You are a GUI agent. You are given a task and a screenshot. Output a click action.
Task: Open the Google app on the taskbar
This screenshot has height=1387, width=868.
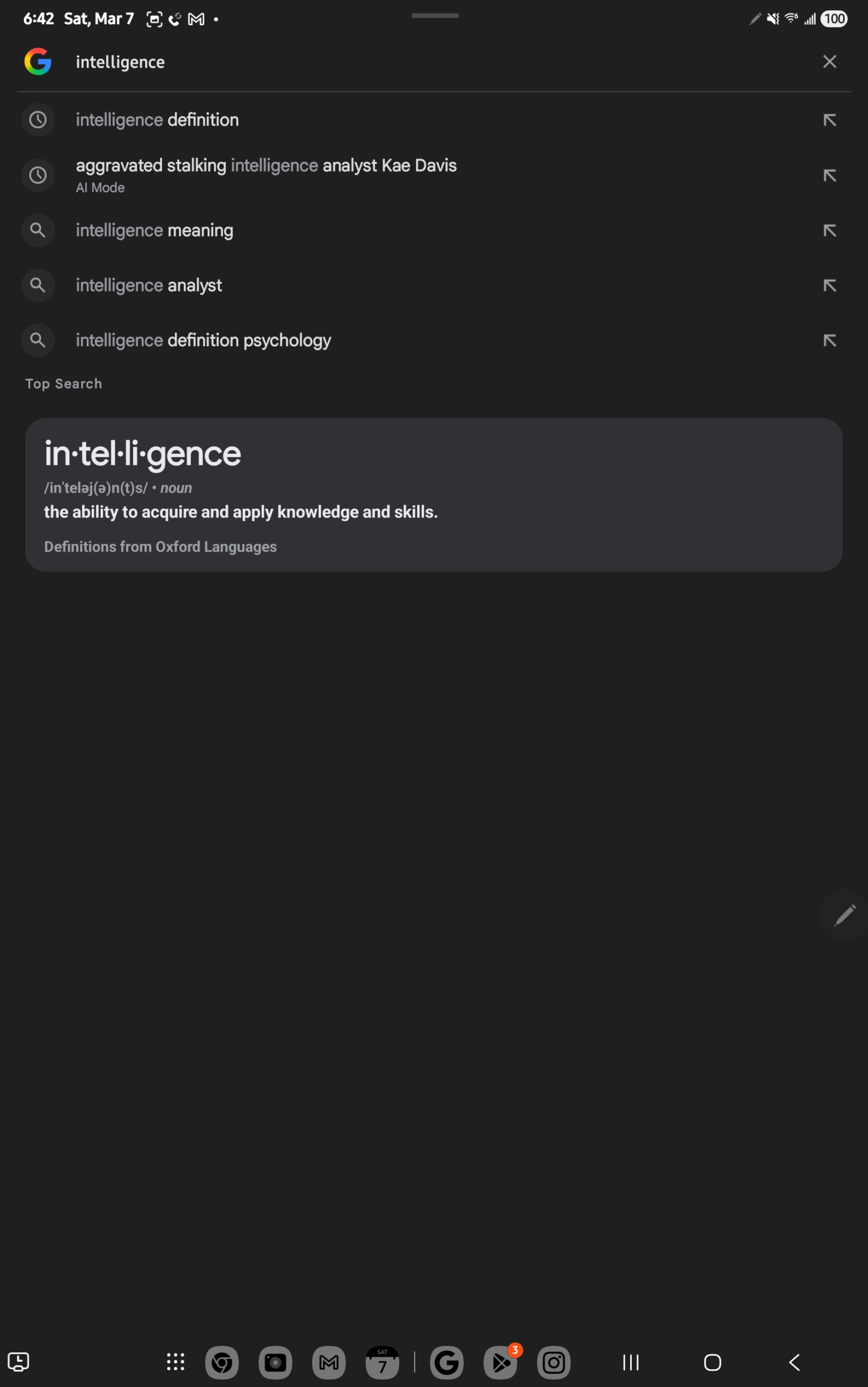point(447,1362)
